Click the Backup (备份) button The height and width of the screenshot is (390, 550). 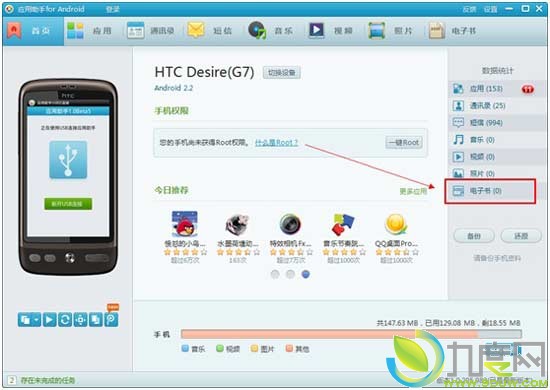pos(474,236)
